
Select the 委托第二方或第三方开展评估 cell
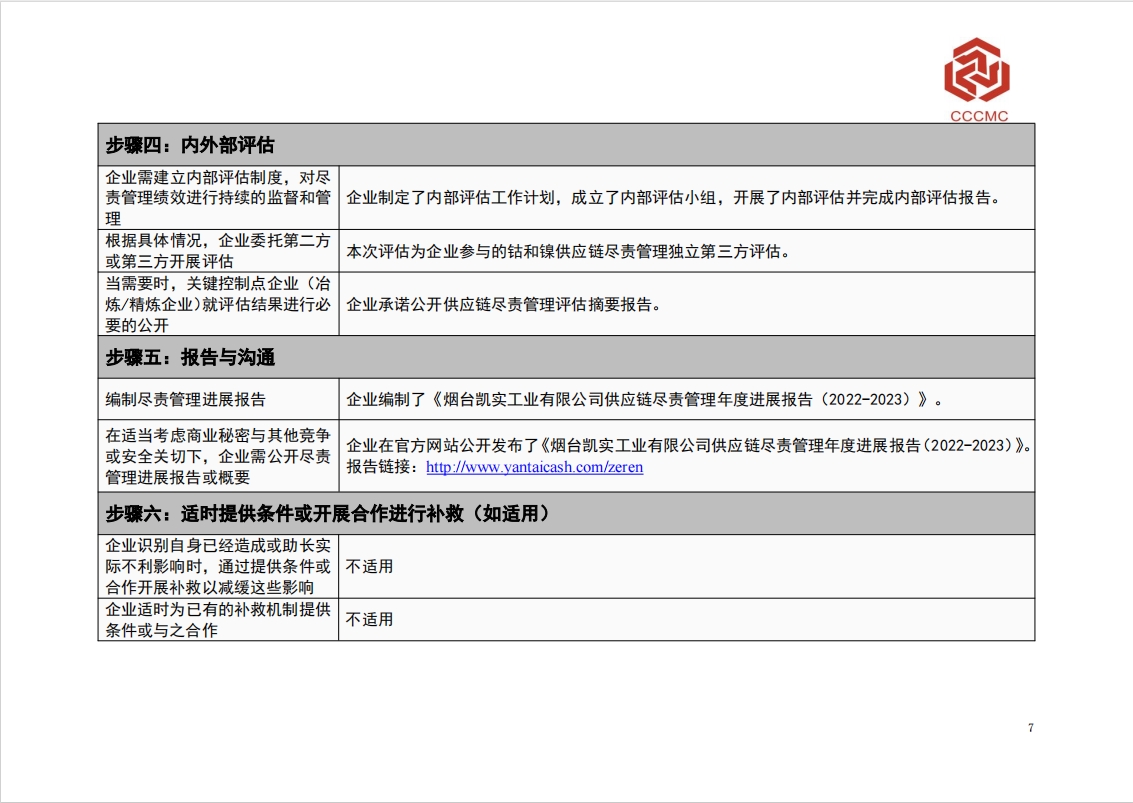click(x=218, y=251)
